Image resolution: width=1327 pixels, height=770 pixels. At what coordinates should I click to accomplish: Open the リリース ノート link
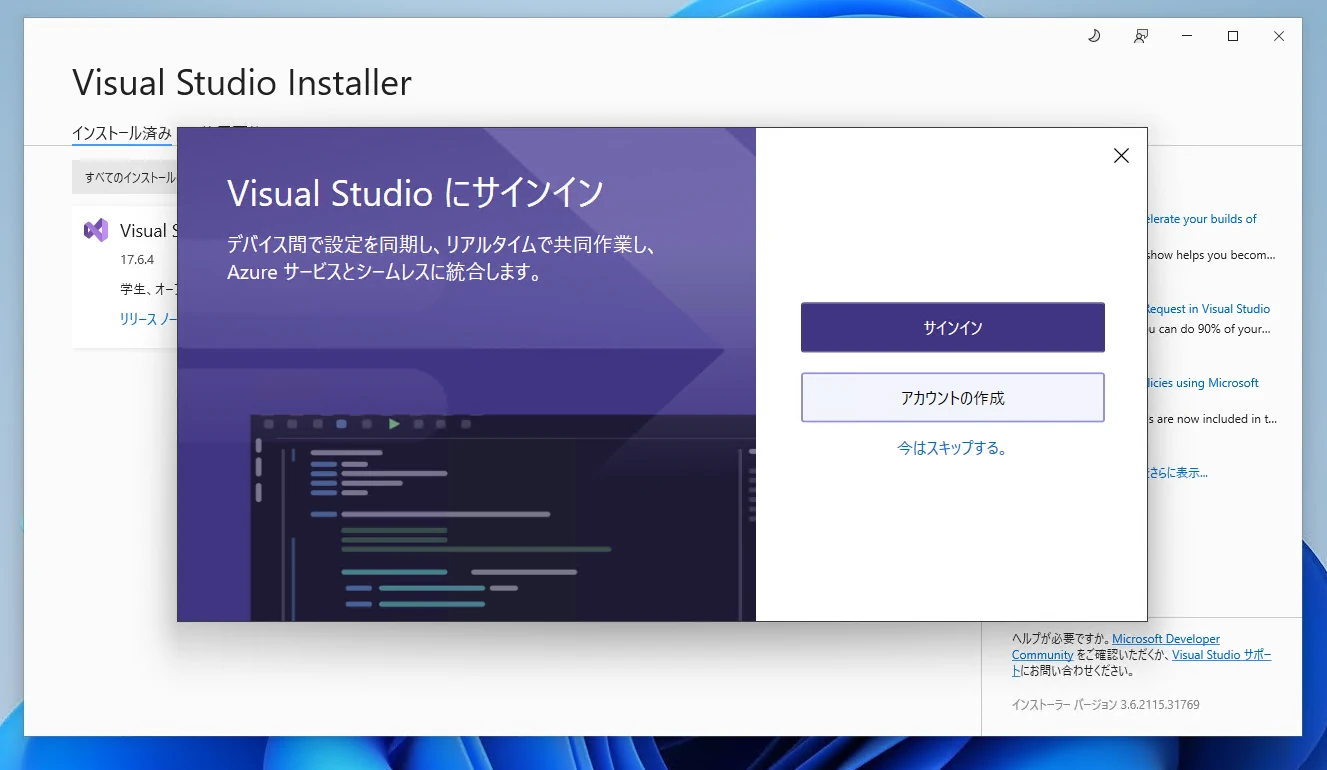148,318
